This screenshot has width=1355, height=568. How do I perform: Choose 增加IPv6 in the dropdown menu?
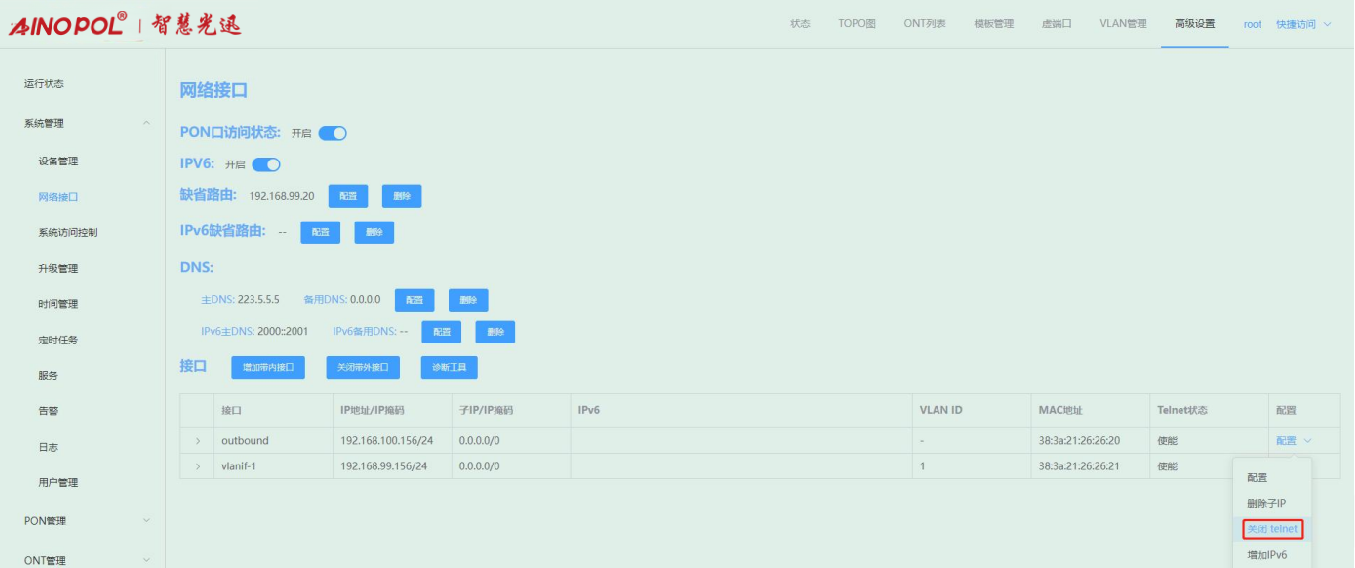click(1267, 554)
